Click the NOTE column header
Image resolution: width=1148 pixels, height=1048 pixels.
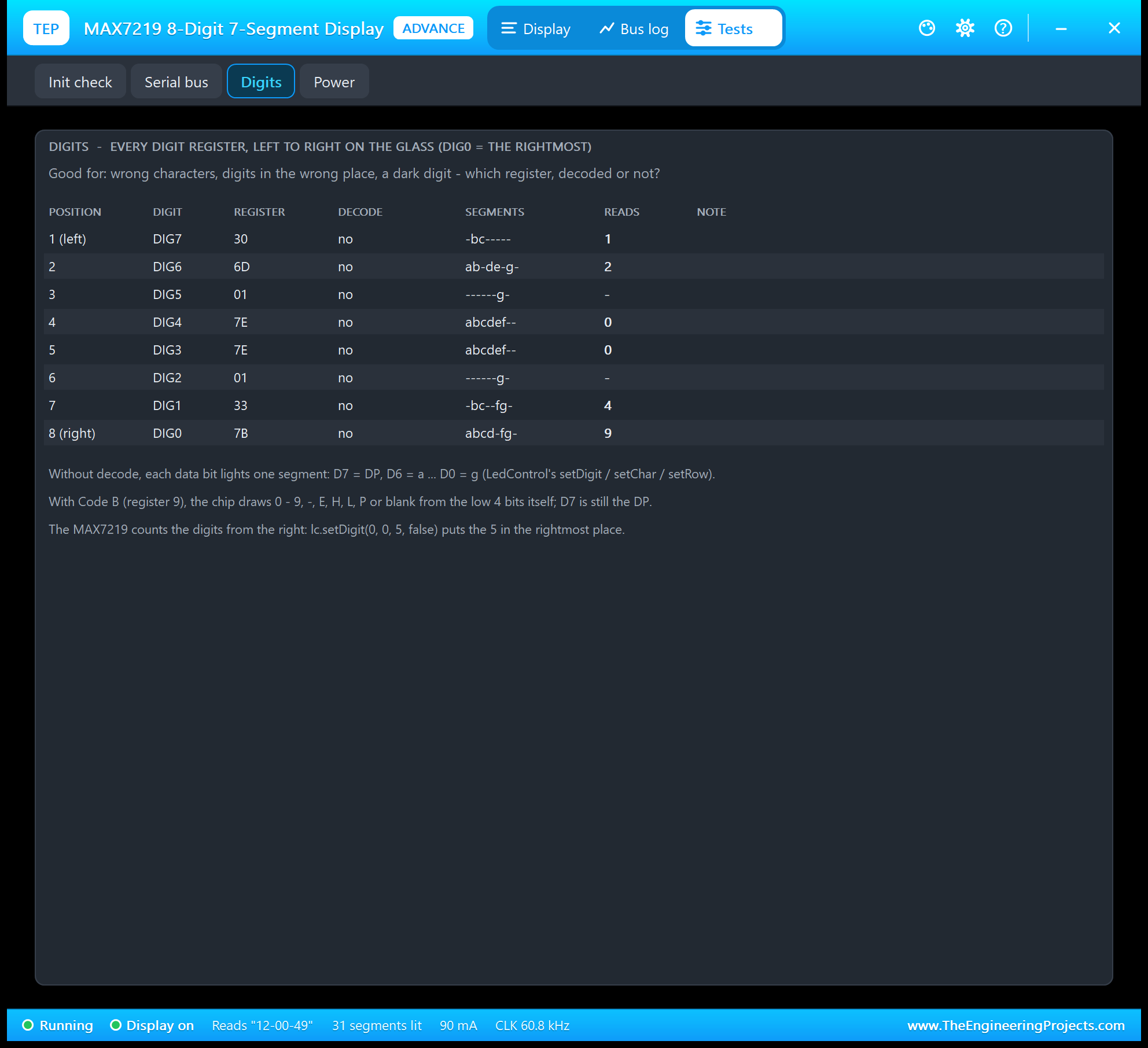point(711,212)
